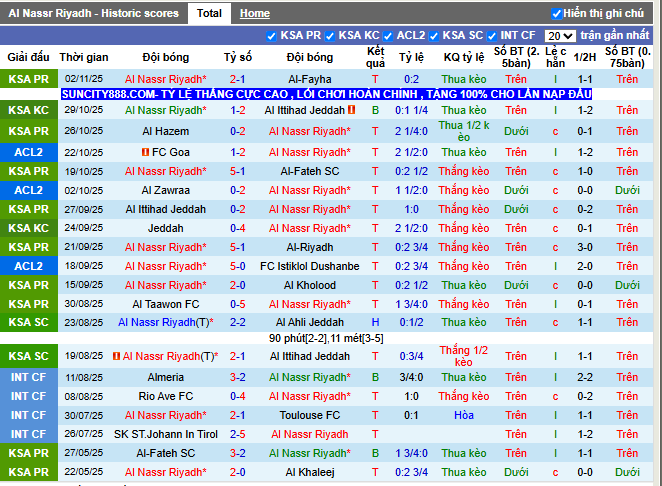Viewport: 662px width, 486px height.
Task: Toggle the KSA PR league filter checkbox
Action: pyautogui.click(x=271, y=36)
